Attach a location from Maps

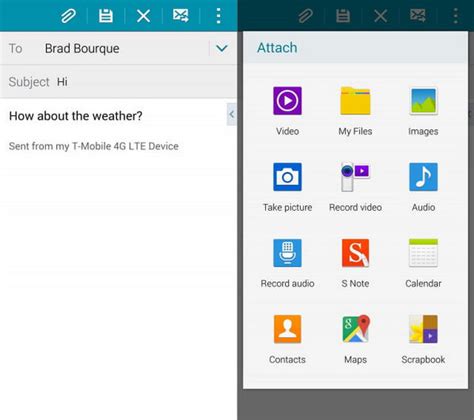pos(355,339)
